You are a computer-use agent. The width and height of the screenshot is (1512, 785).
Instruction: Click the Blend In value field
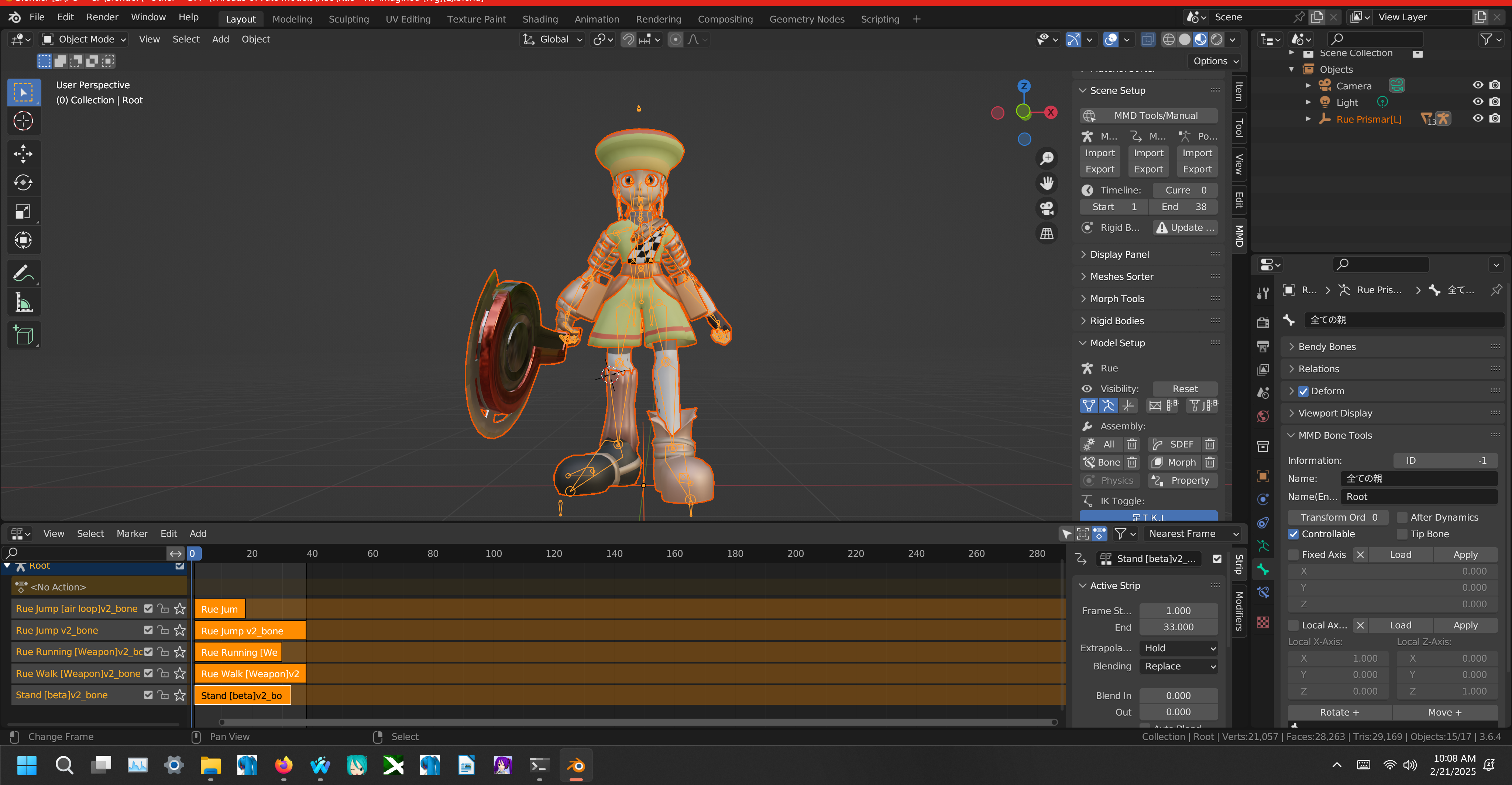click(1179, 696)
